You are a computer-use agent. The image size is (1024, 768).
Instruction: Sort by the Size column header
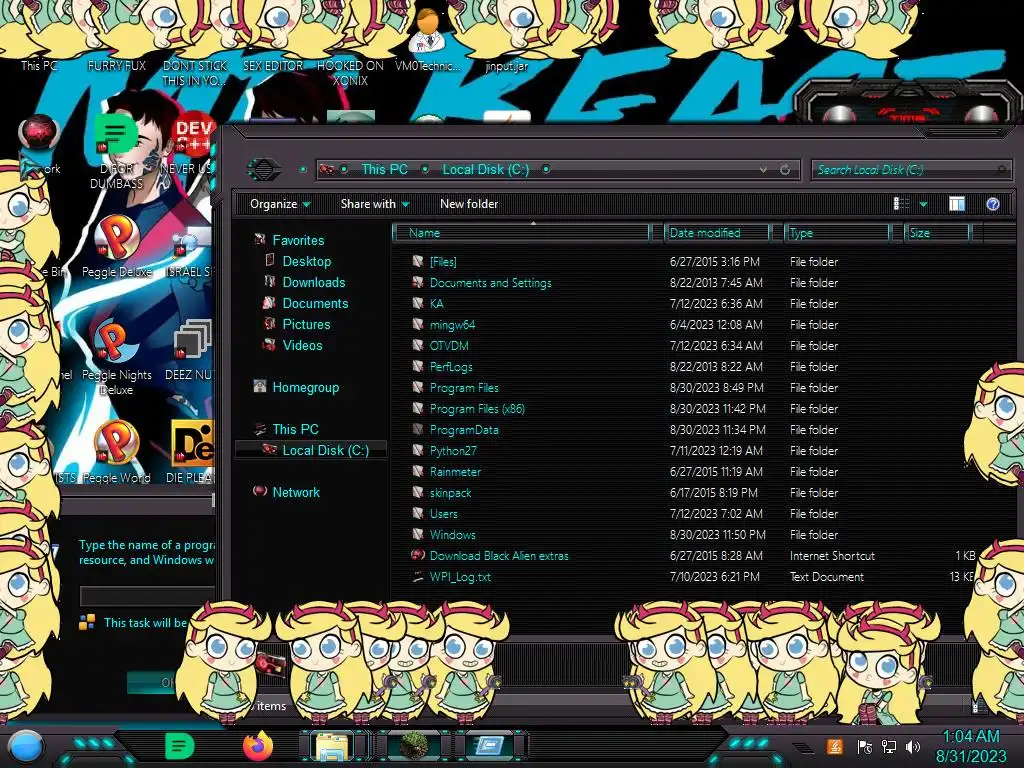(x=937, y=233)
